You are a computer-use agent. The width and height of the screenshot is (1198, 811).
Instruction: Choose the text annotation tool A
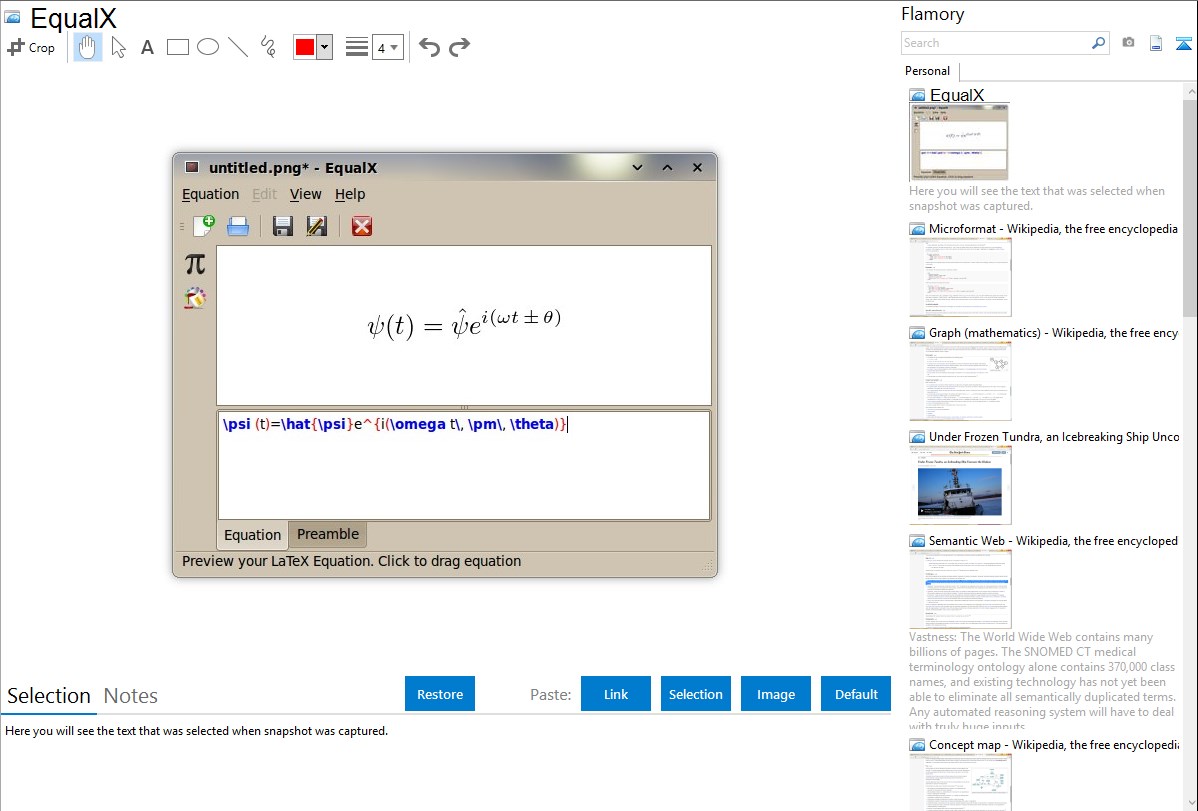[147, 47]
